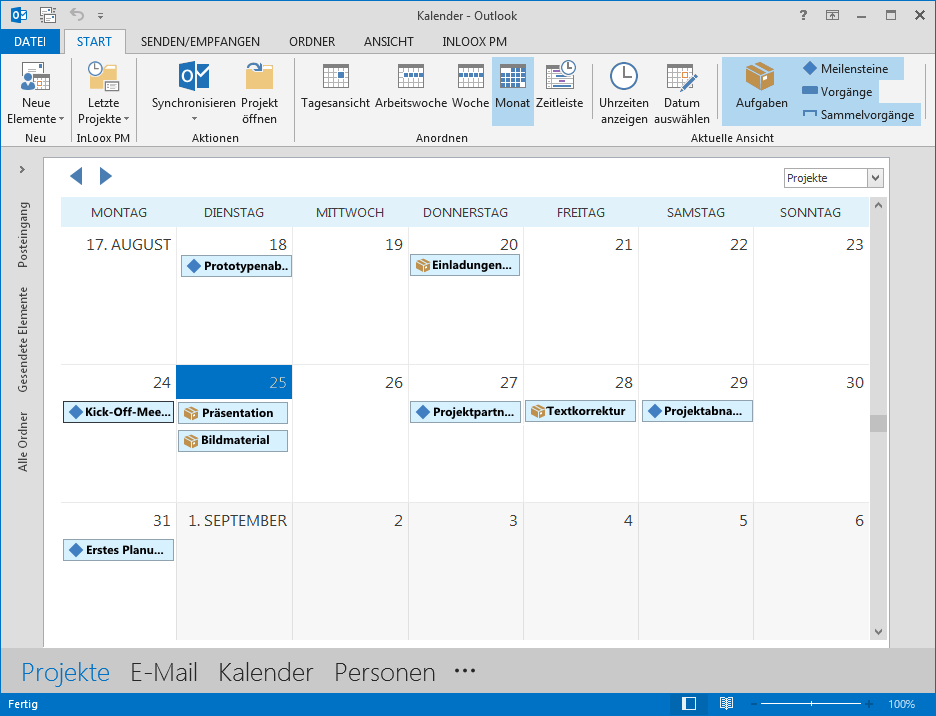The width and height of the screenshot is (936, 716).
Task: Open the Personen navigation link
Action: pyautogui.click(x=384, y=673)
